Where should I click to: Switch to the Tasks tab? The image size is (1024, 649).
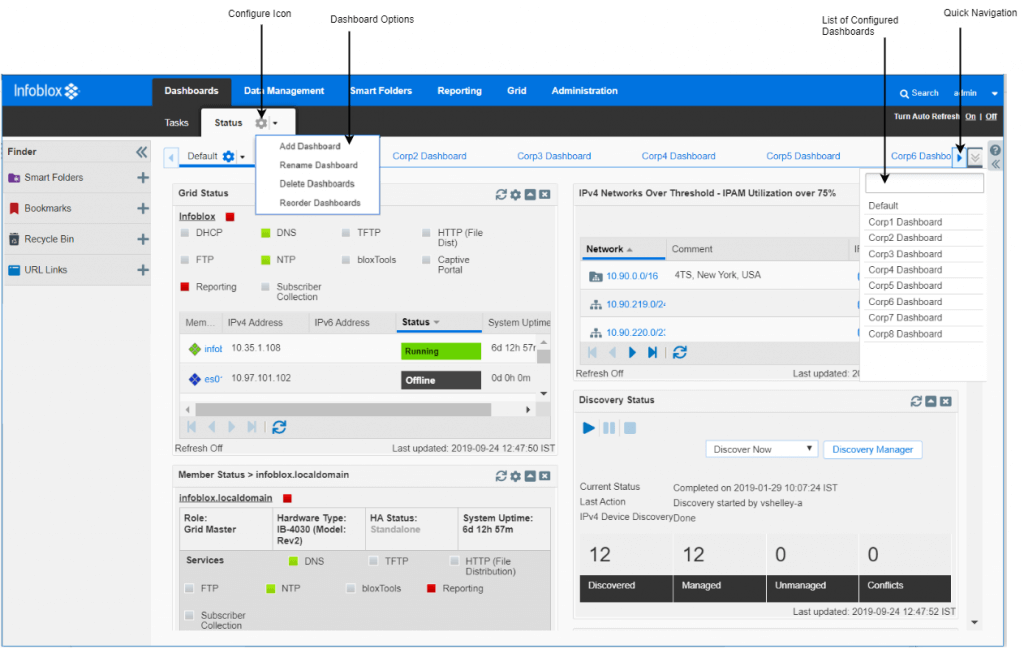pos(176,123)
